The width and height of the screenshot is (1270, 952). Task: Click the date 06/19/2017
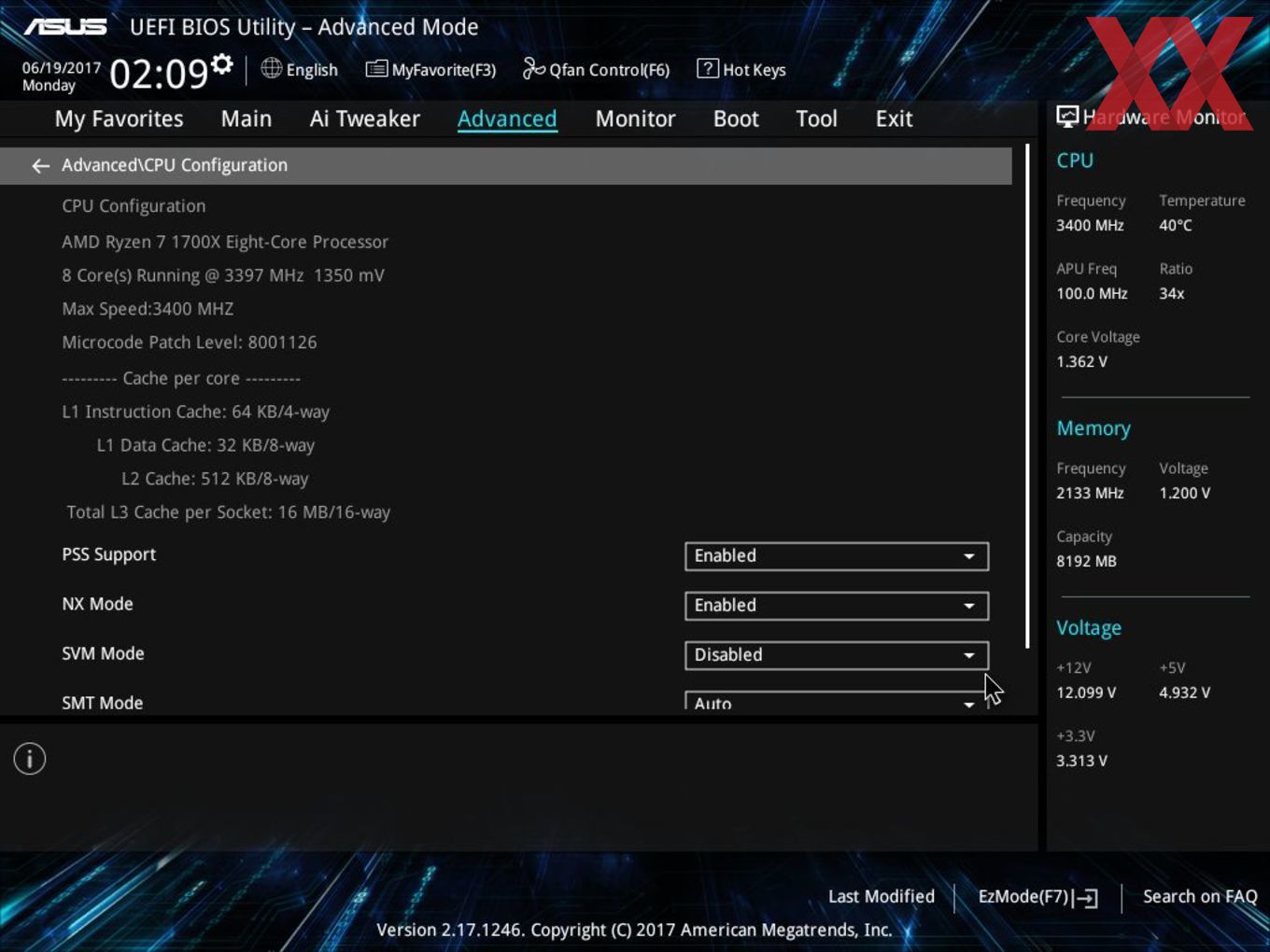(62, 68)
